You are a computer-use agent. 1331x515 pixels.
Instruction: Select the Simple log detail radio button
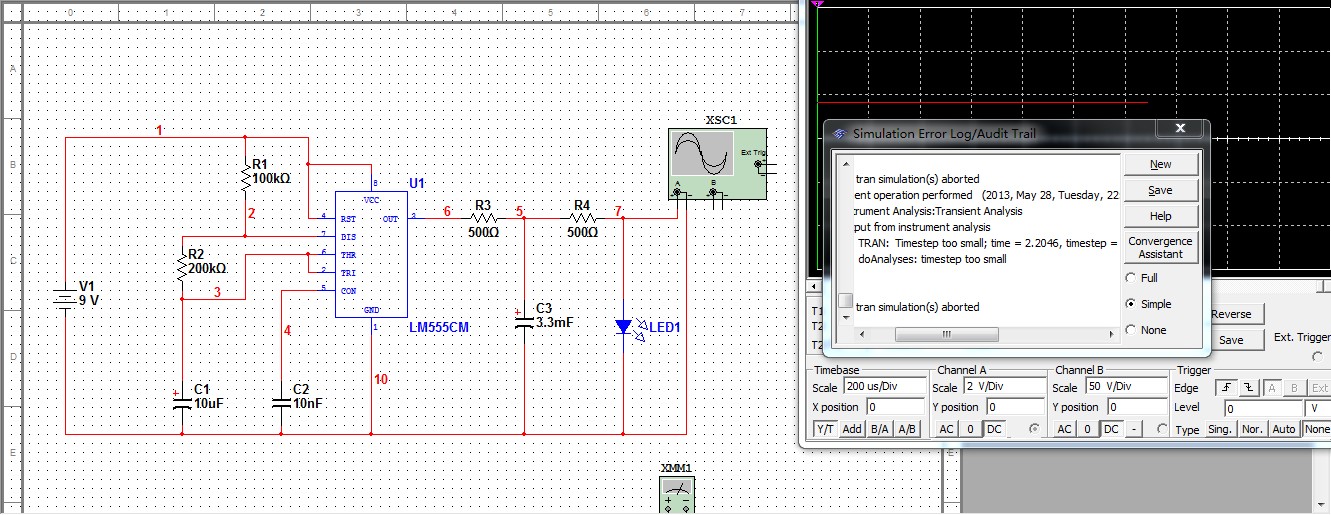(x=1131, y=304)
